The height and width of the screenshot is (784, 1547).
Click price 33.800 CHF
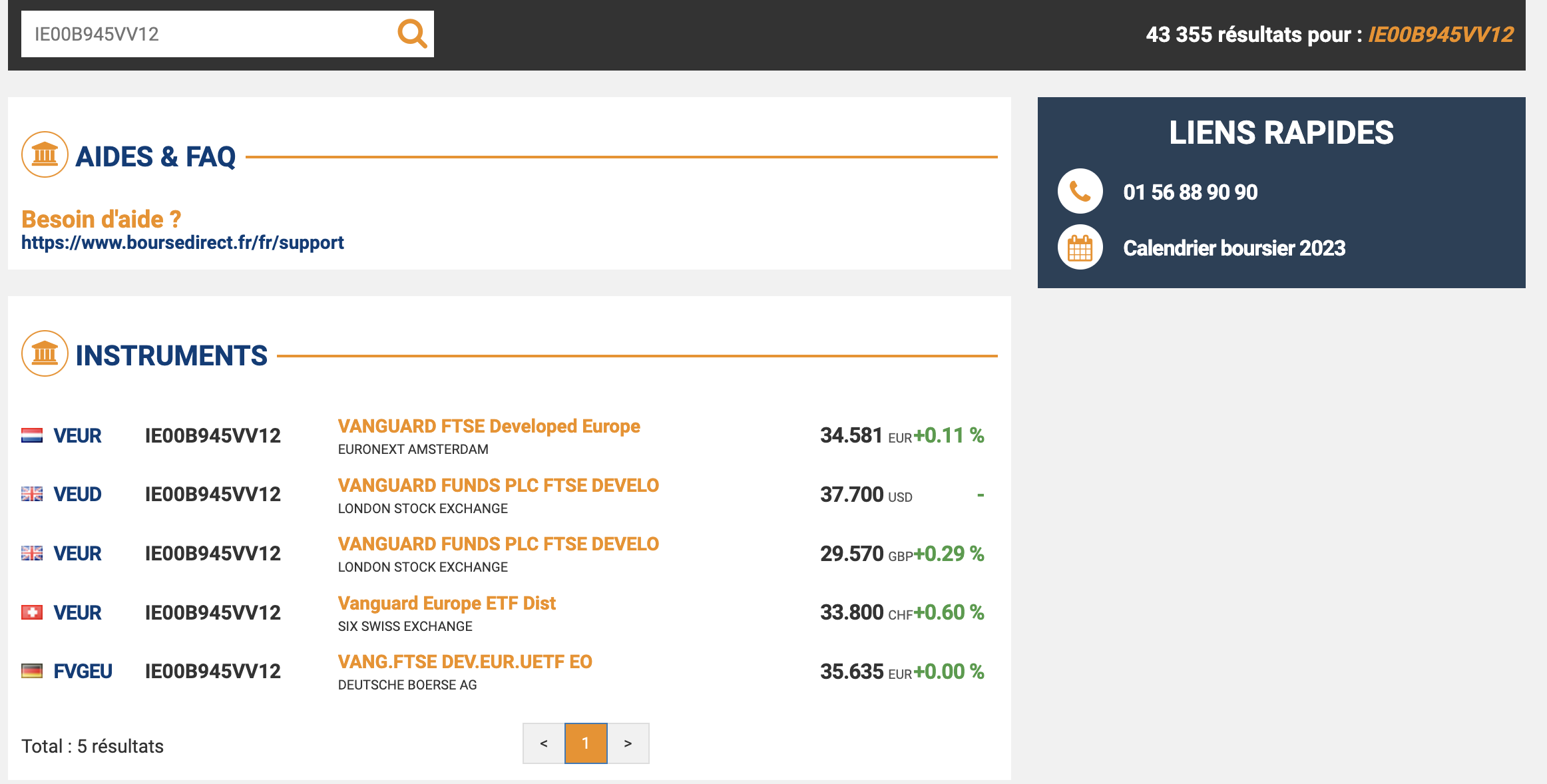point(866,612)
